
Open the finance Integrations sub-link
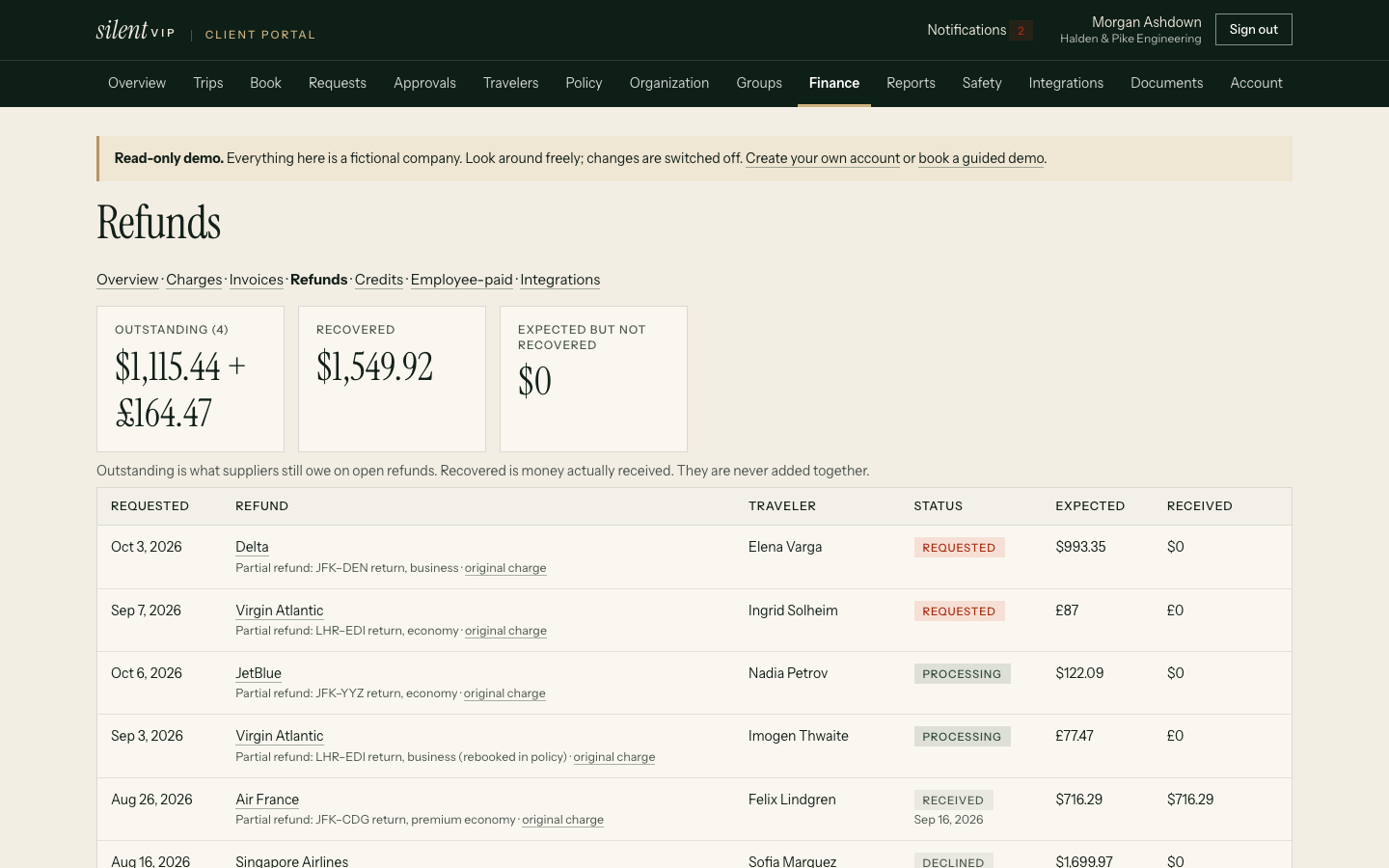[560, 280]
